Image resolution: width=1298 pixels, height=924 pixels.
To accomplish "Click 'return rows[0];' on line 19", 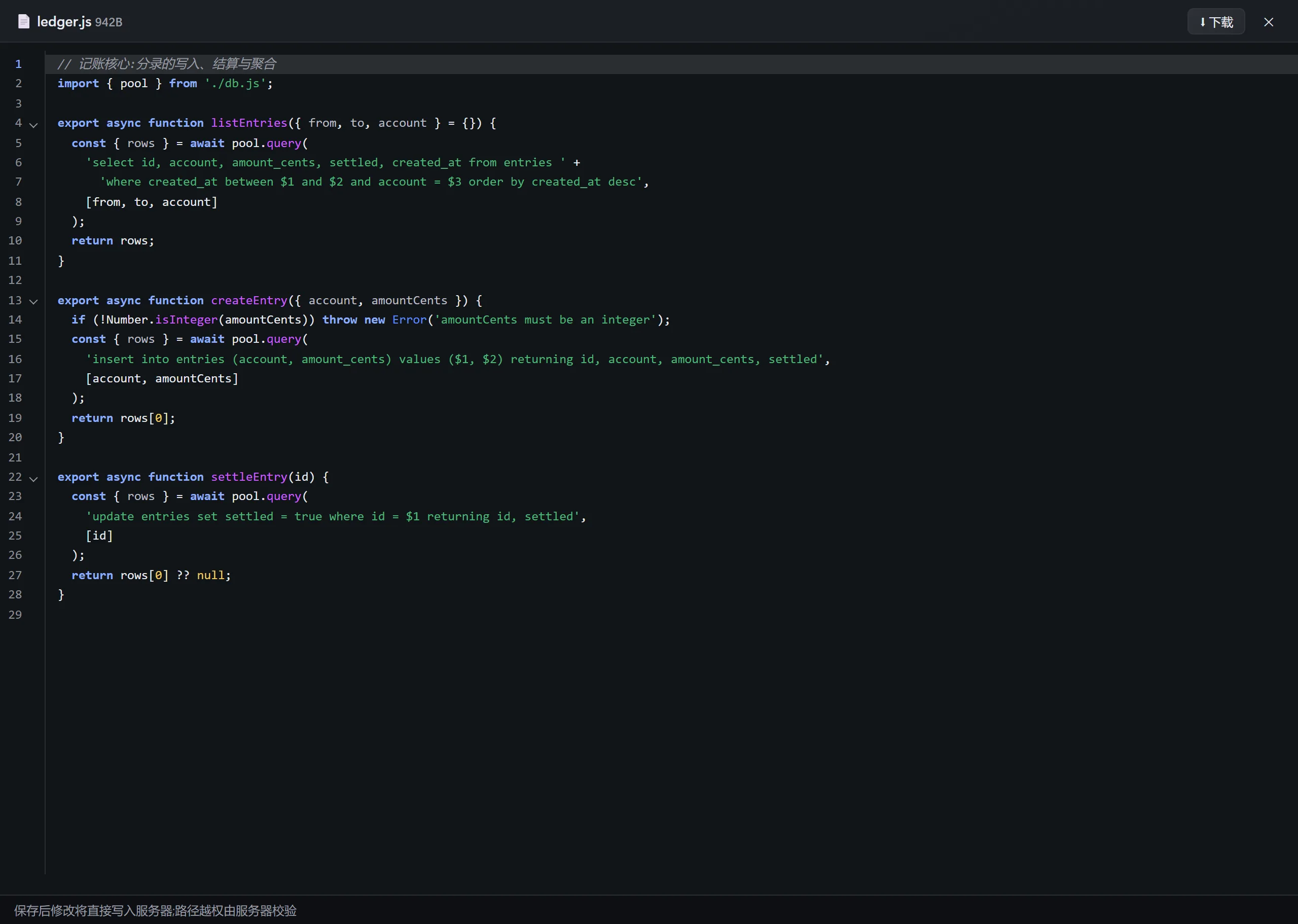I will coord(123,418).
